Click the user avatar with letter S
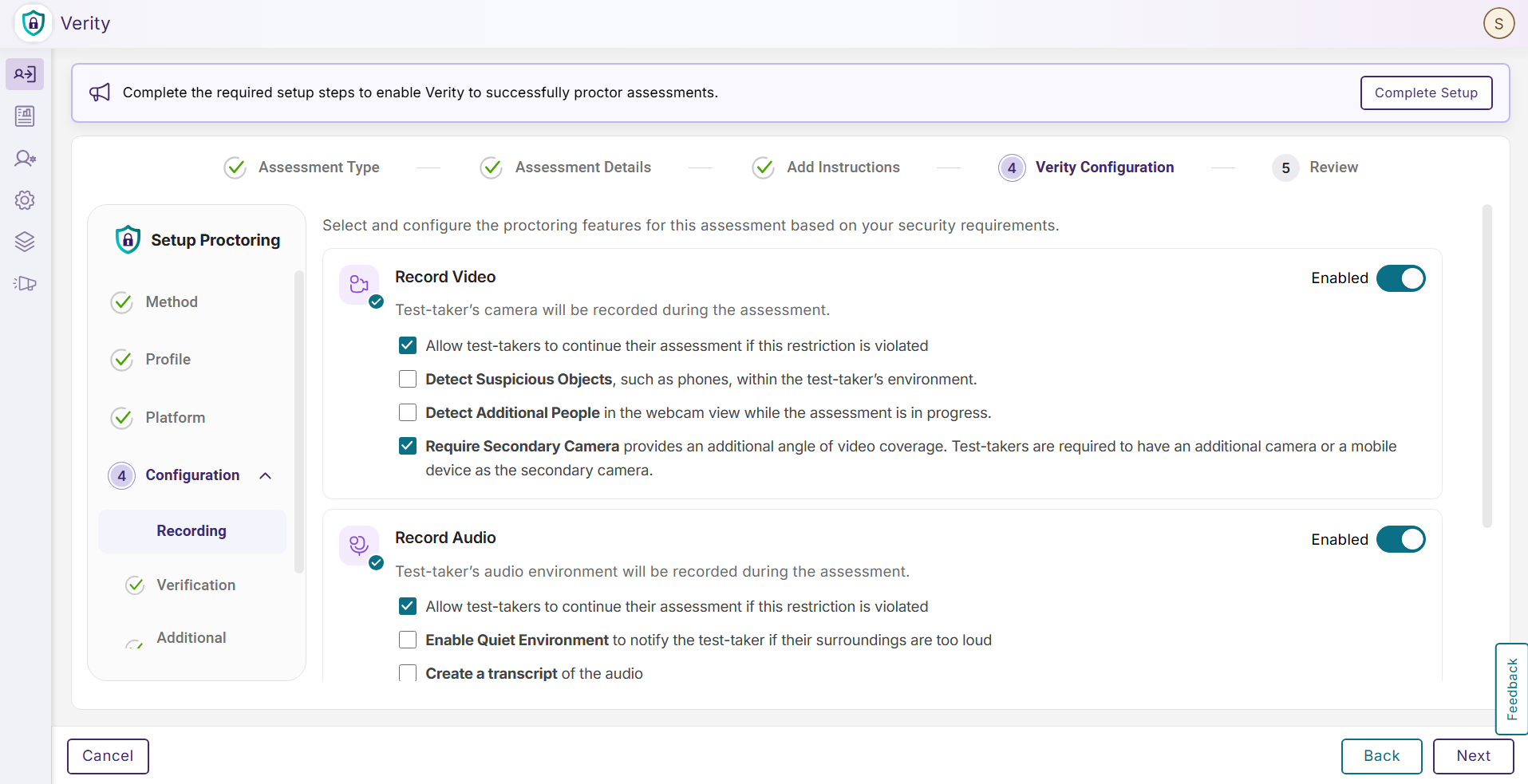The width and height of the screenshot is (1528, 784). pyautogui.click(x=1498, y=23)
